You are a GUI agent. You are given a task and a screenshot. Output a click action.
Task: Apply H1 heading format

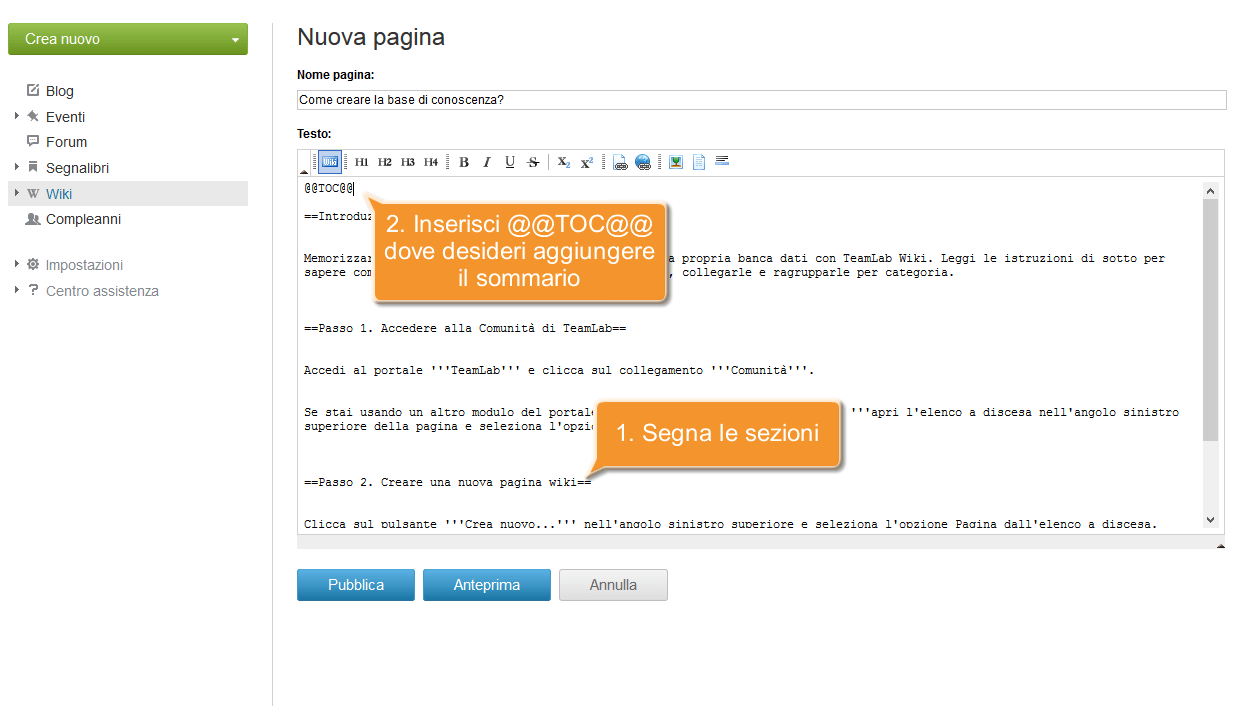[362, 162]
